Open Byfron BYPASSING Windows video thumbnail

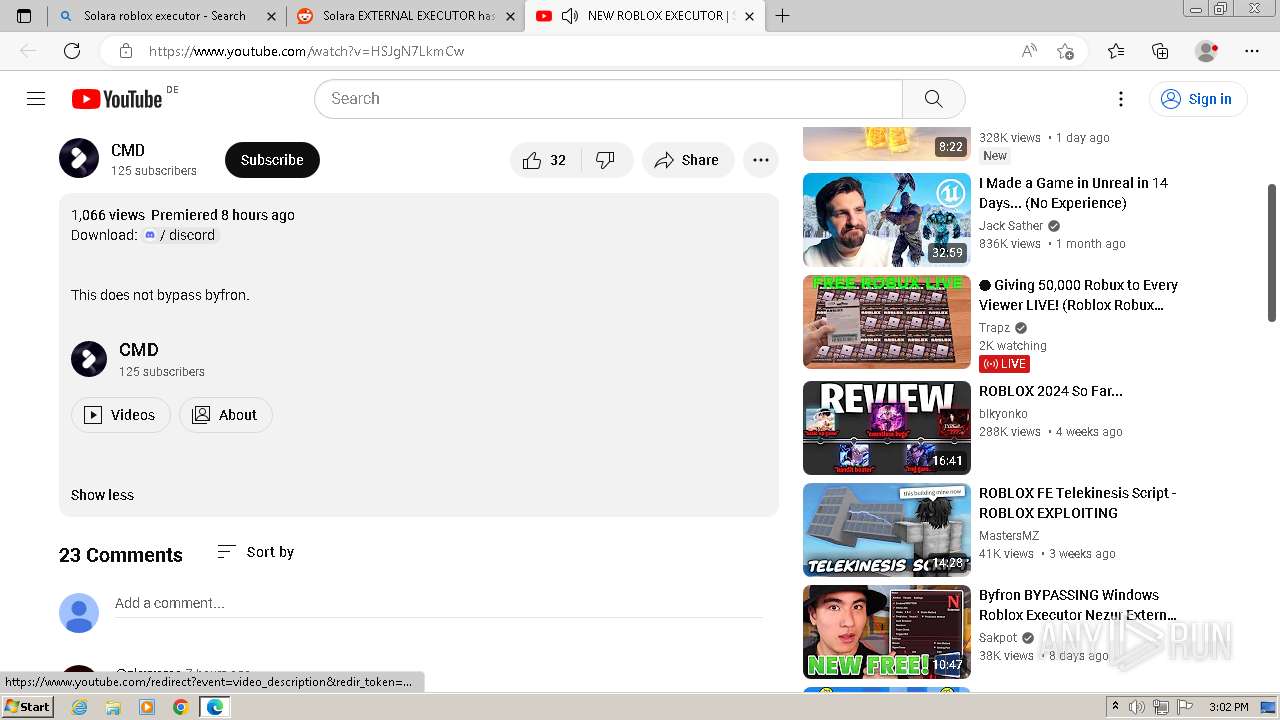click(x=887, y=632)
